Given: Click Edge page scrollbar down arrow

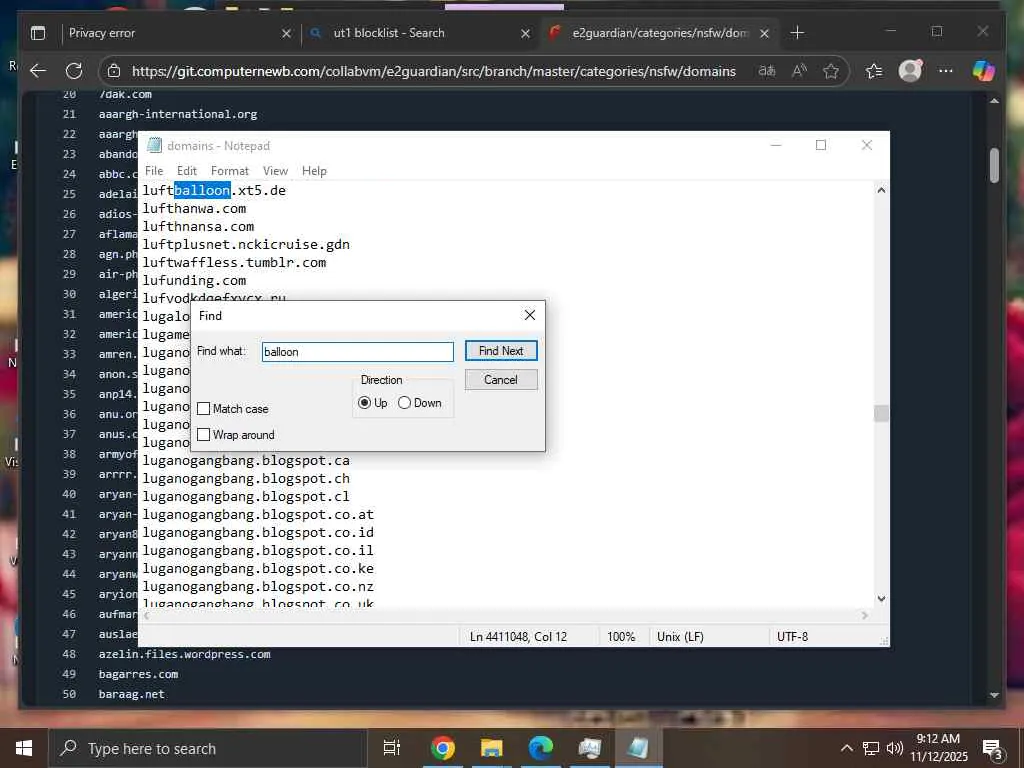Looking at the screenshot, I should point(994,696).
